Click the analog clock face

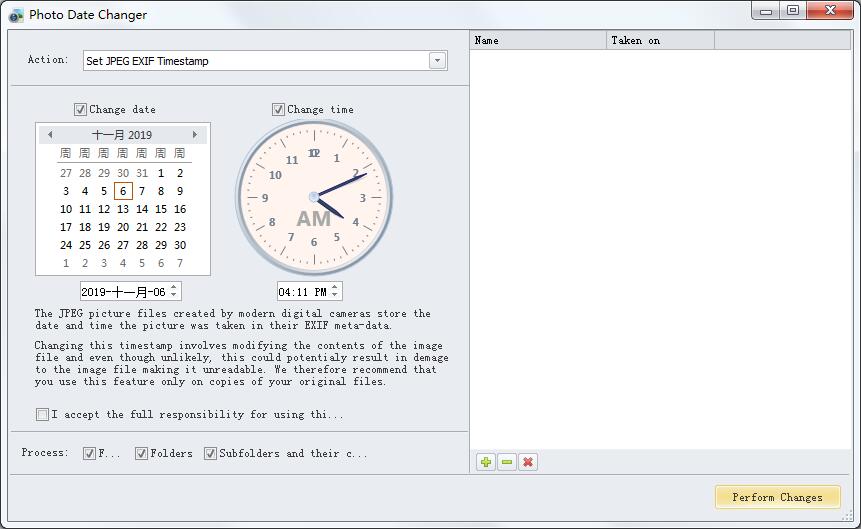[314, 197]
